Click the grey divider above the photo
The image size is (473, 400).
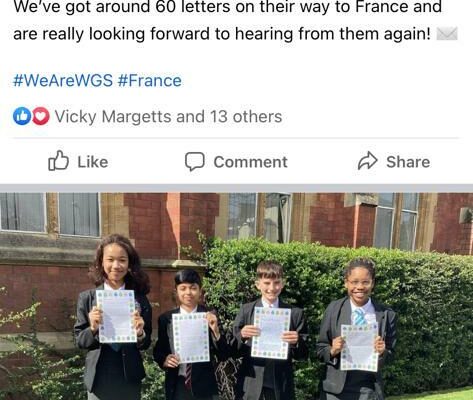pyautogui.click(x=236, y=188)
